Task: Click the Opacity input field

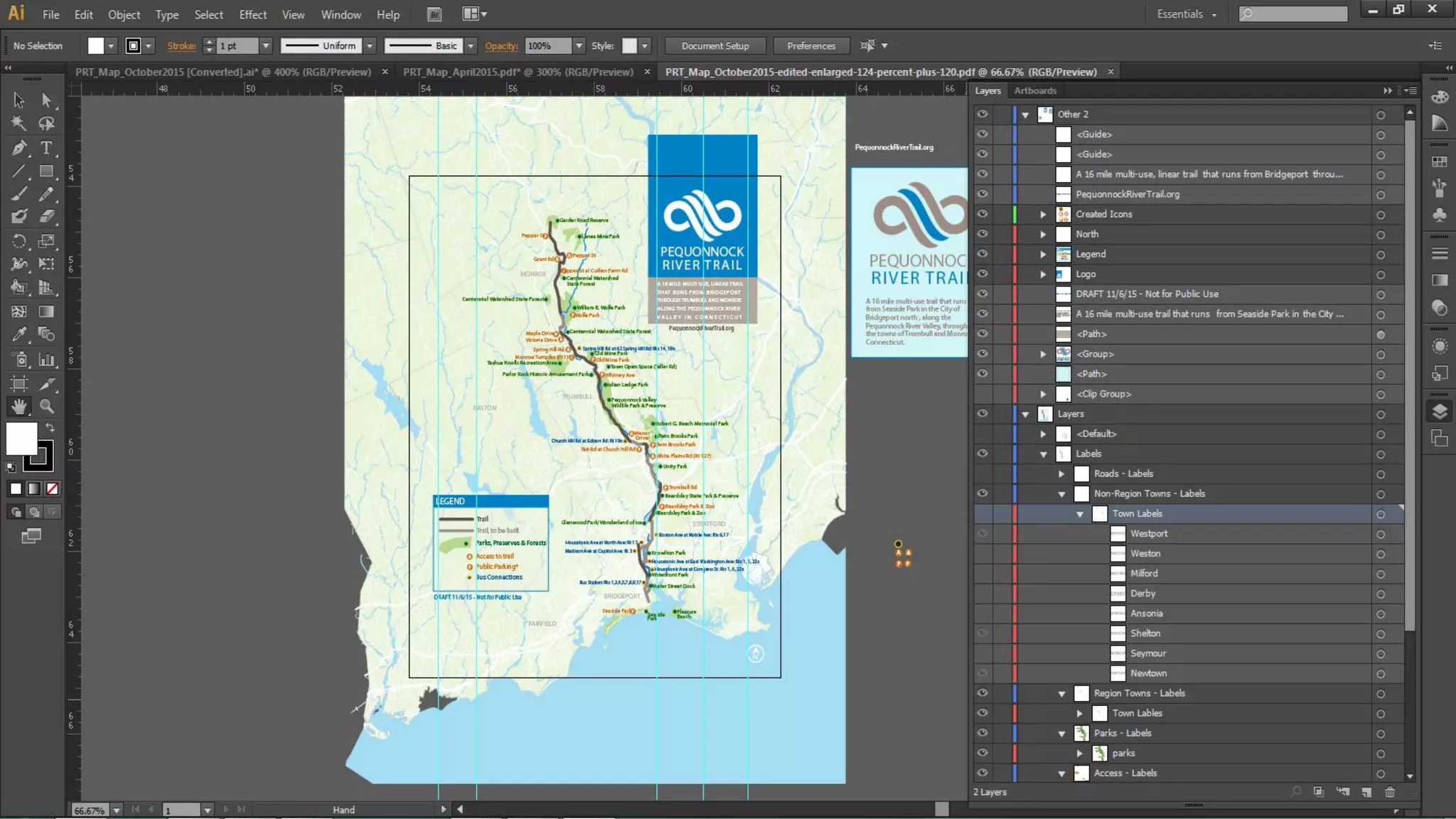Action: tap(547, 45)
